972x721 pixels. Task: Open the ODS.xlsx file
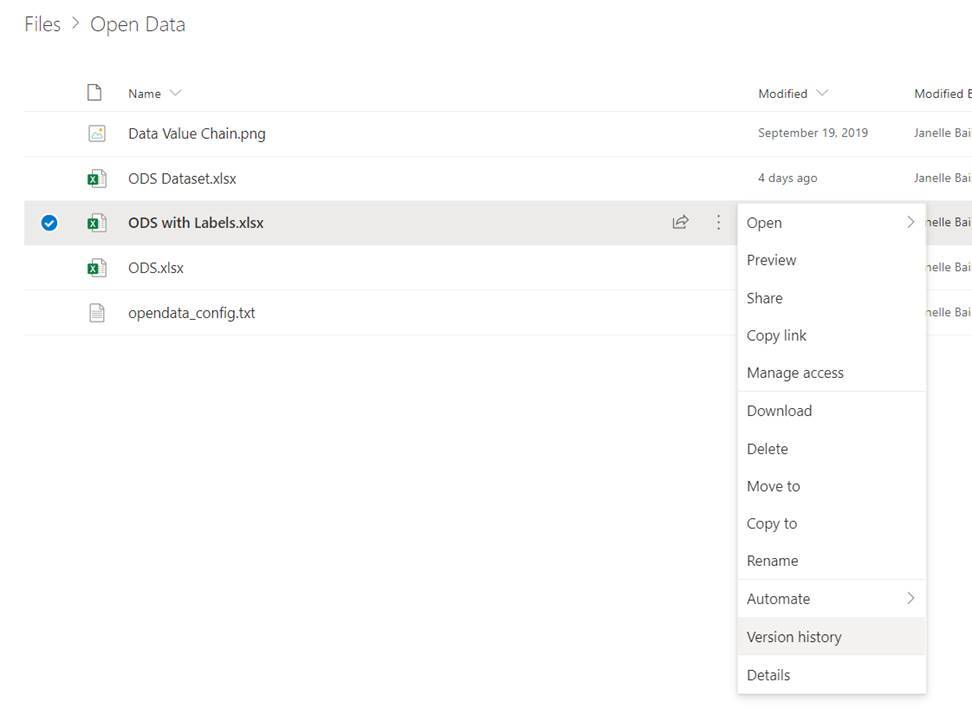(156, 268)
